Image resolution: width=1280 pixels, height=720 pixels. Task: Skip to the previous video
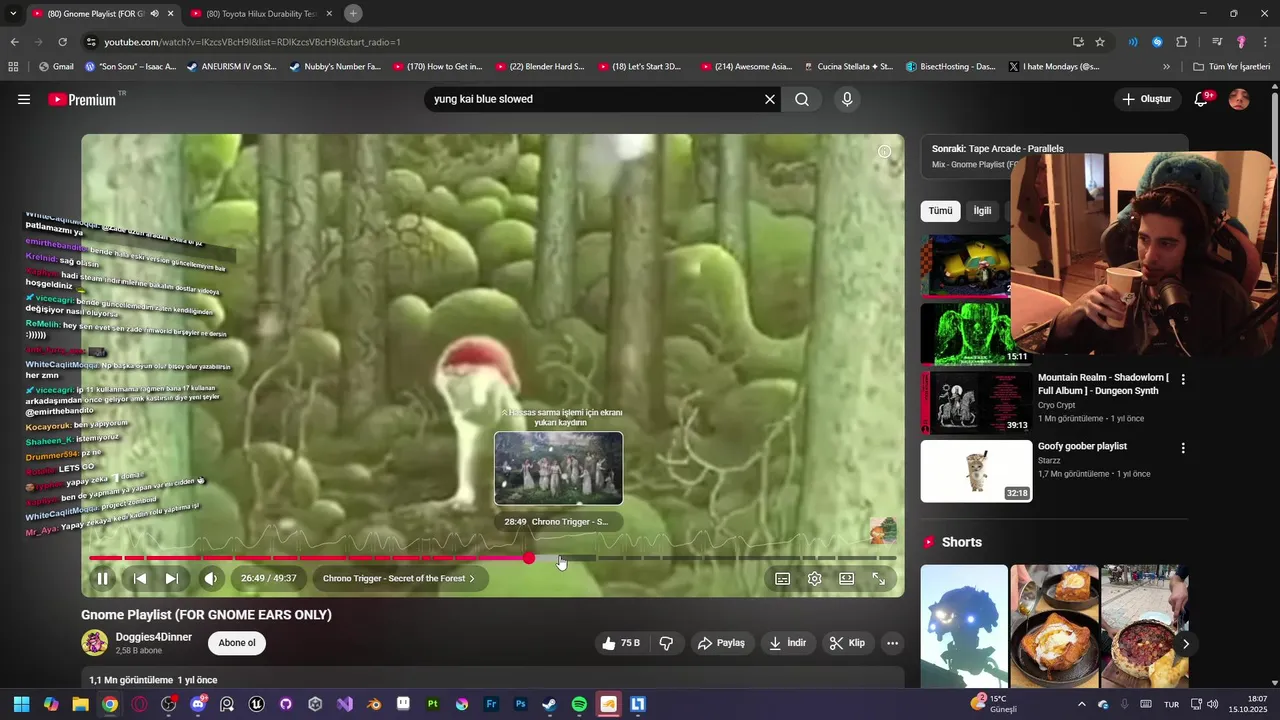(x=140, y=578)
